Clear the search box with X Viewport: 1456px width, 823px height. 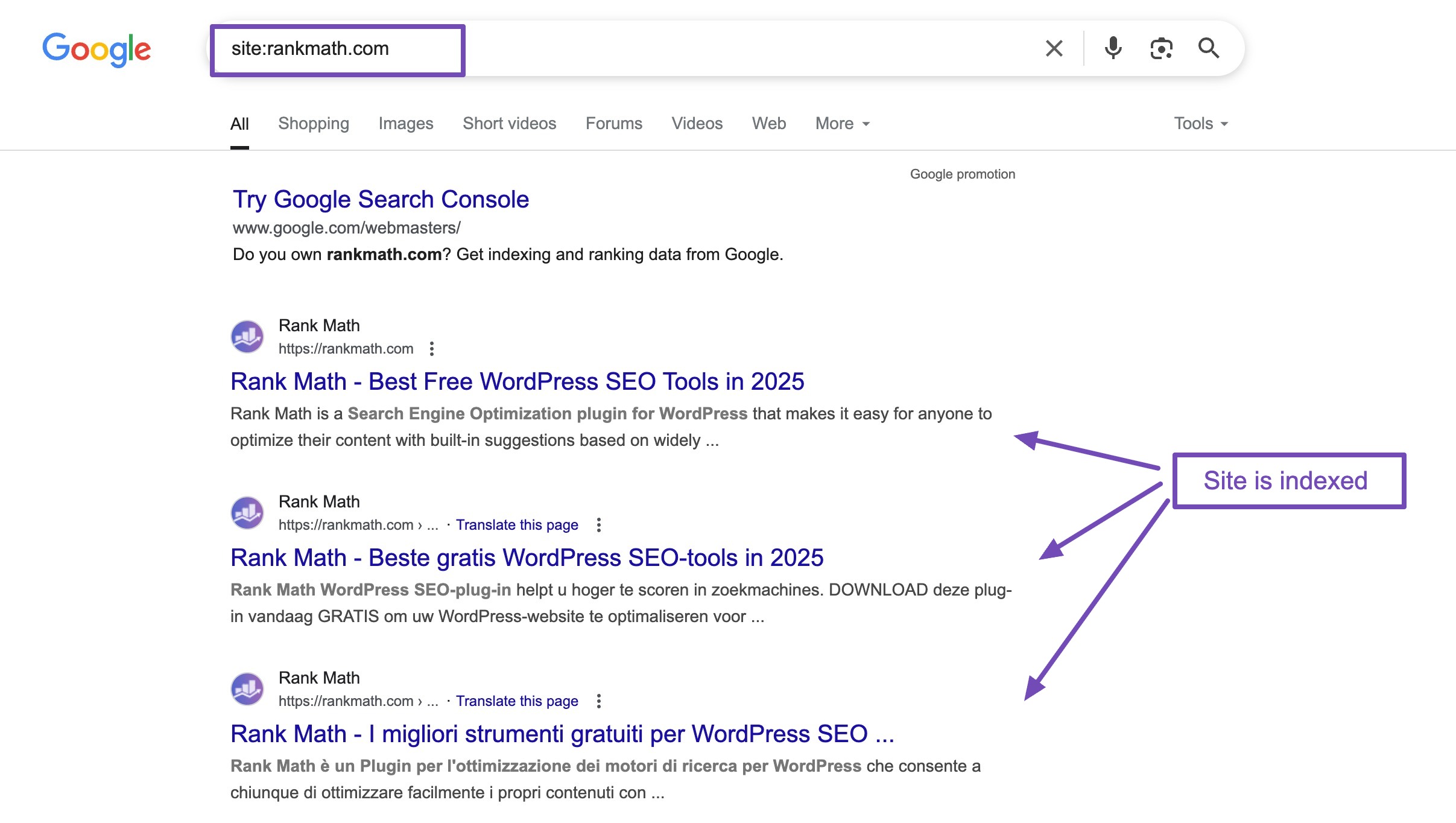click(1054, 48)
